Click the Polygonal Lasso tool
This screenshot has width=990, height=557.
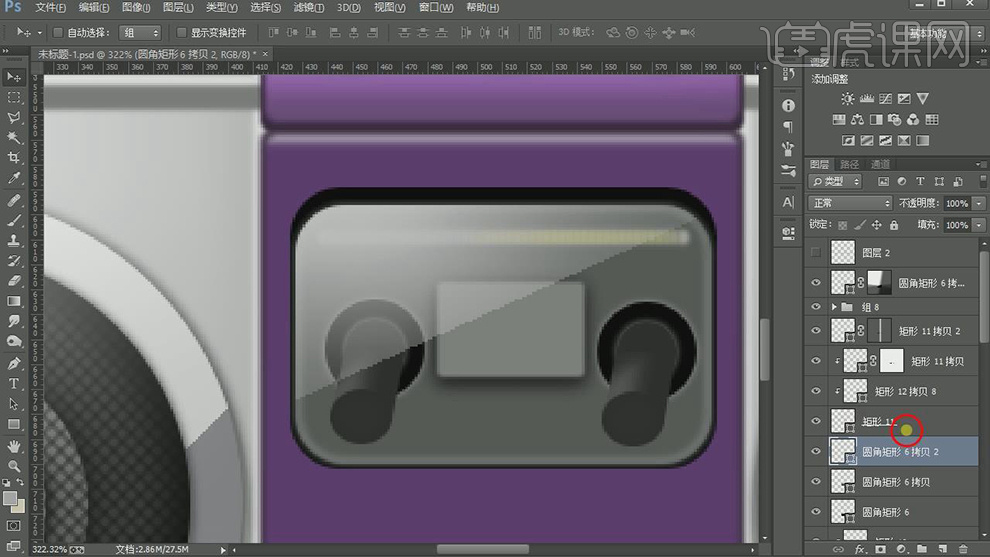tap(14, 117)
